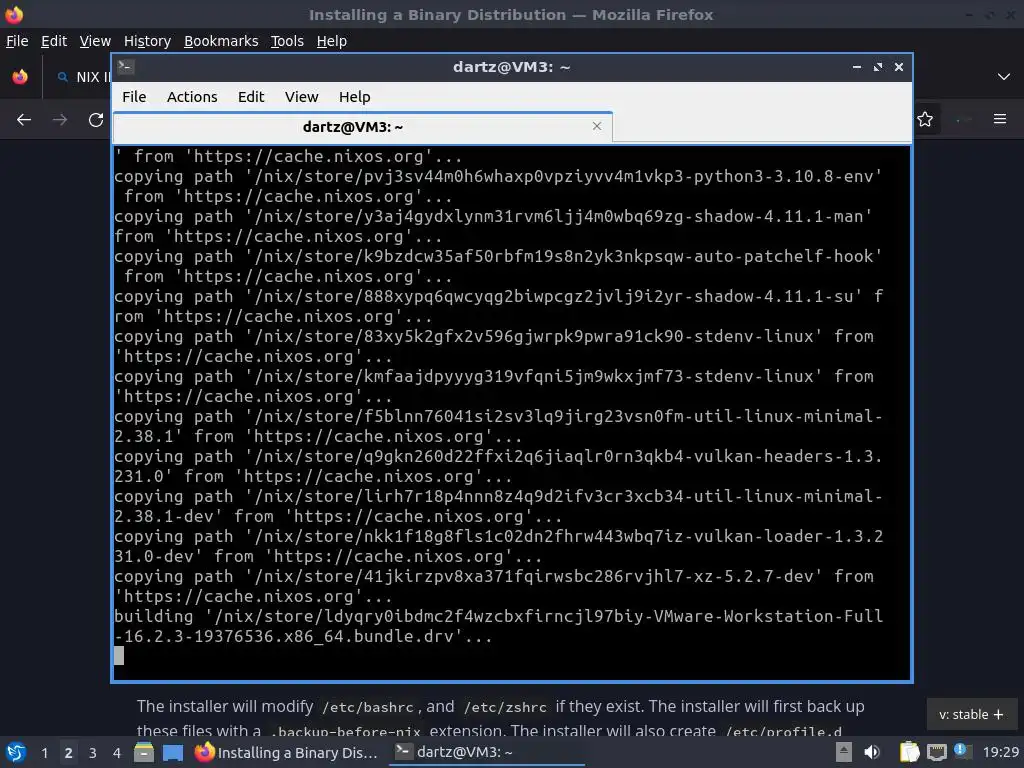The height and width of the screenshot is (768, 1024).
Task: Switch to workspace 1
Action: [x=44, y=753]
